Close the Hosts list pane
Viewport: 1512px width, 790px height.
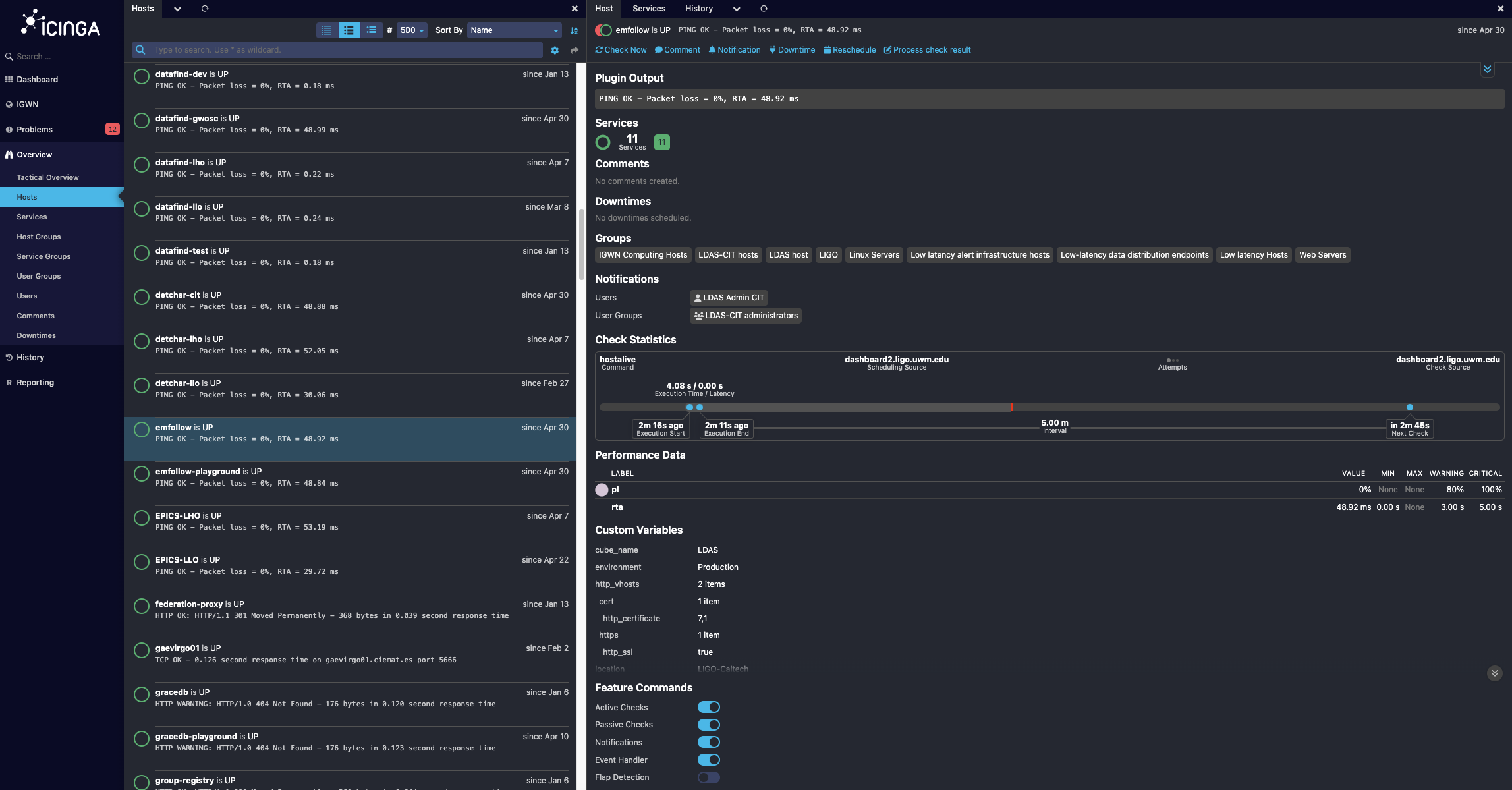coord(574,9)
